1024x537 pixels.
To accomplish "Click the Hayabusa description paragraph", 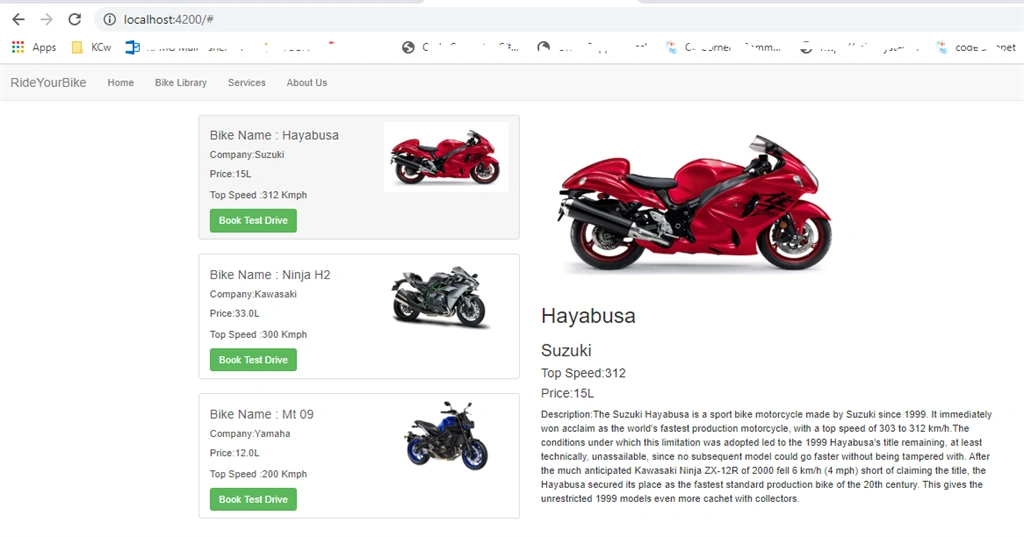I will click(x=767, y=457).
